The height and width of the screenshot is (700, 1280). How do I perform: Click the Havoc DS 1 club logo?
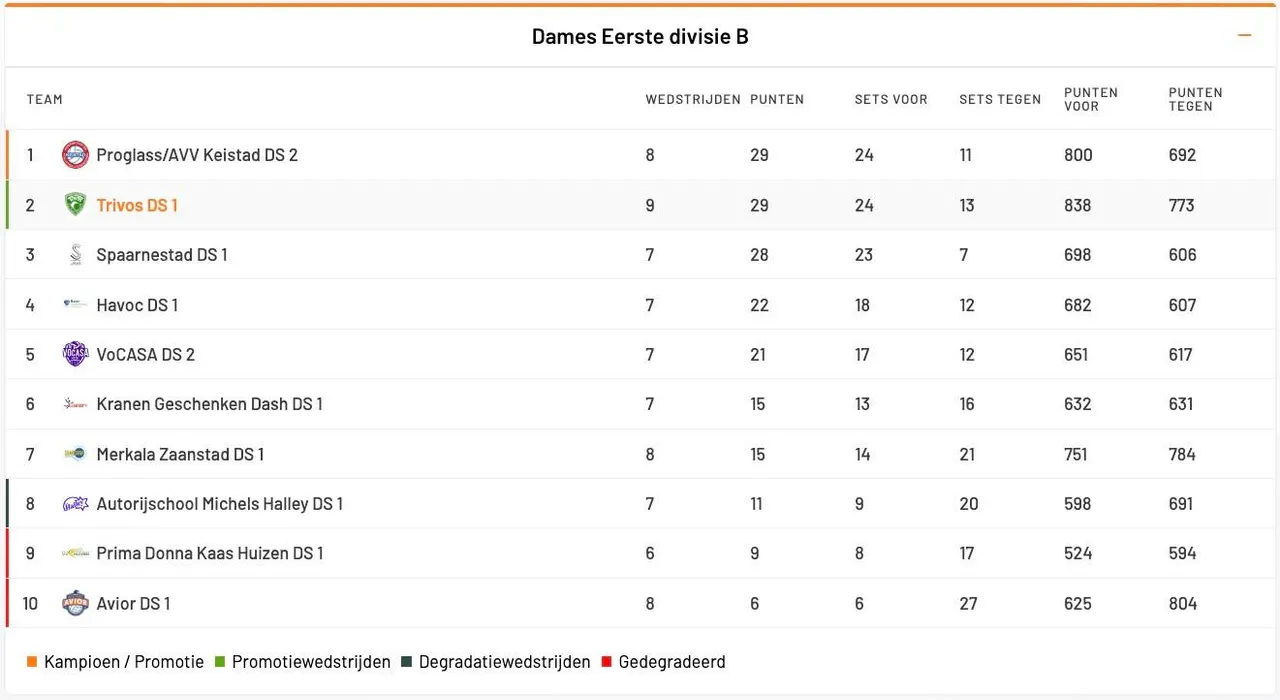[75, 304]
